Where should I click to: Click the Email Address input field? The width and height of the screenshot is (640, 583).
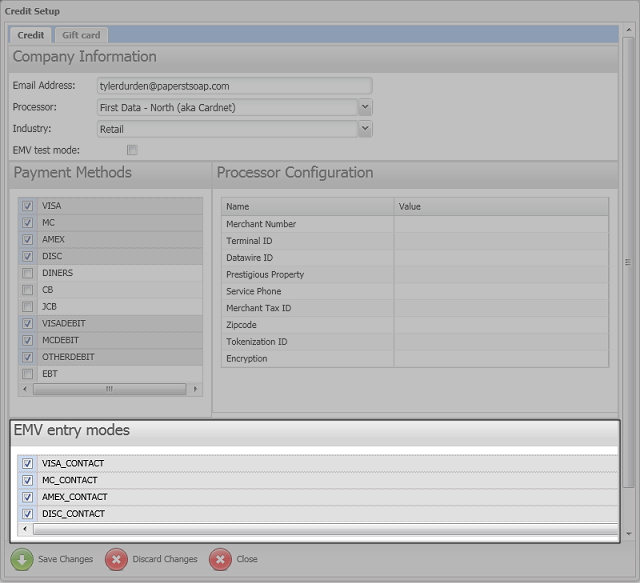coord(234,86)
